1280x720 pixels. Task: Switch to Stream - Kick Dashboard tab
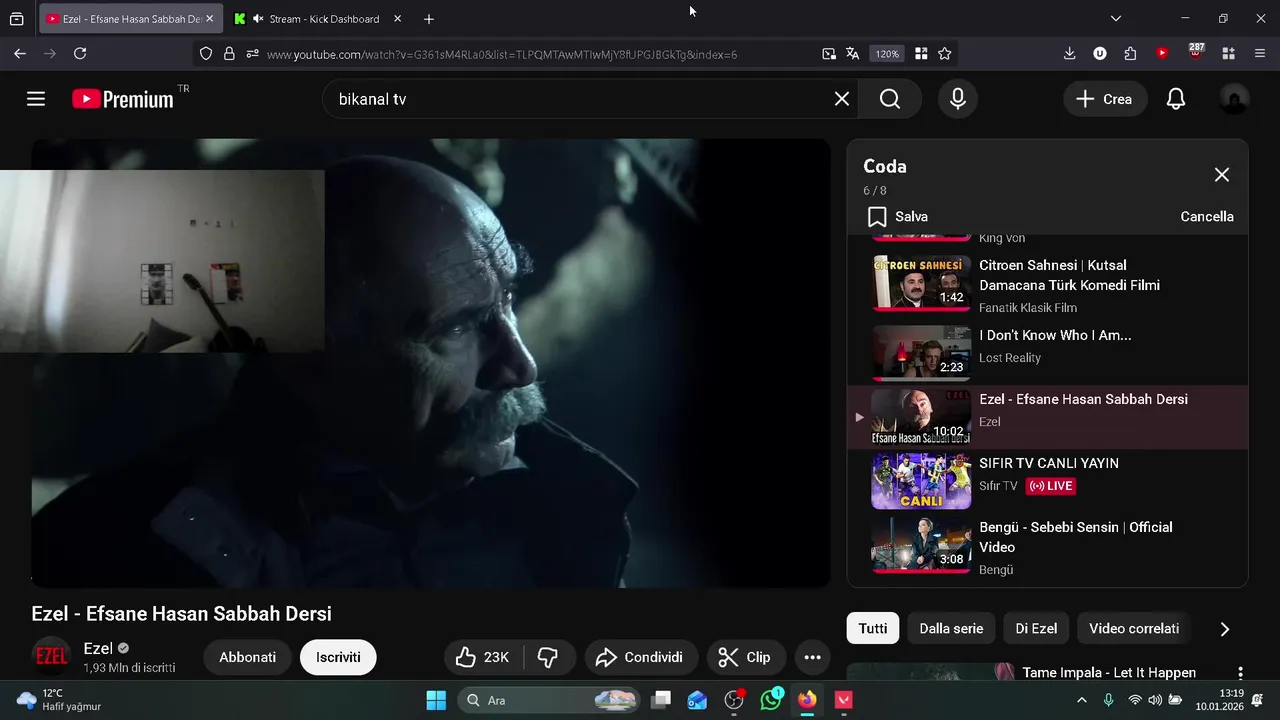(316, 19)
